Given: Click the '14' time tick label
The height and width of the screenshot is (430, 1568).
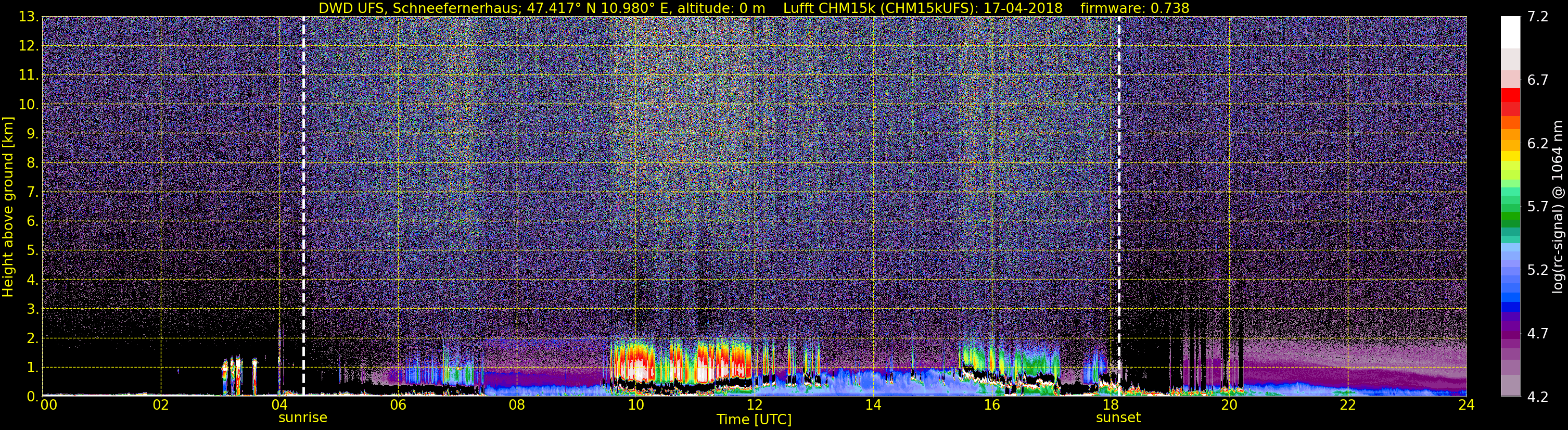Looking at the screenshot, I should (x=873, y=405).
